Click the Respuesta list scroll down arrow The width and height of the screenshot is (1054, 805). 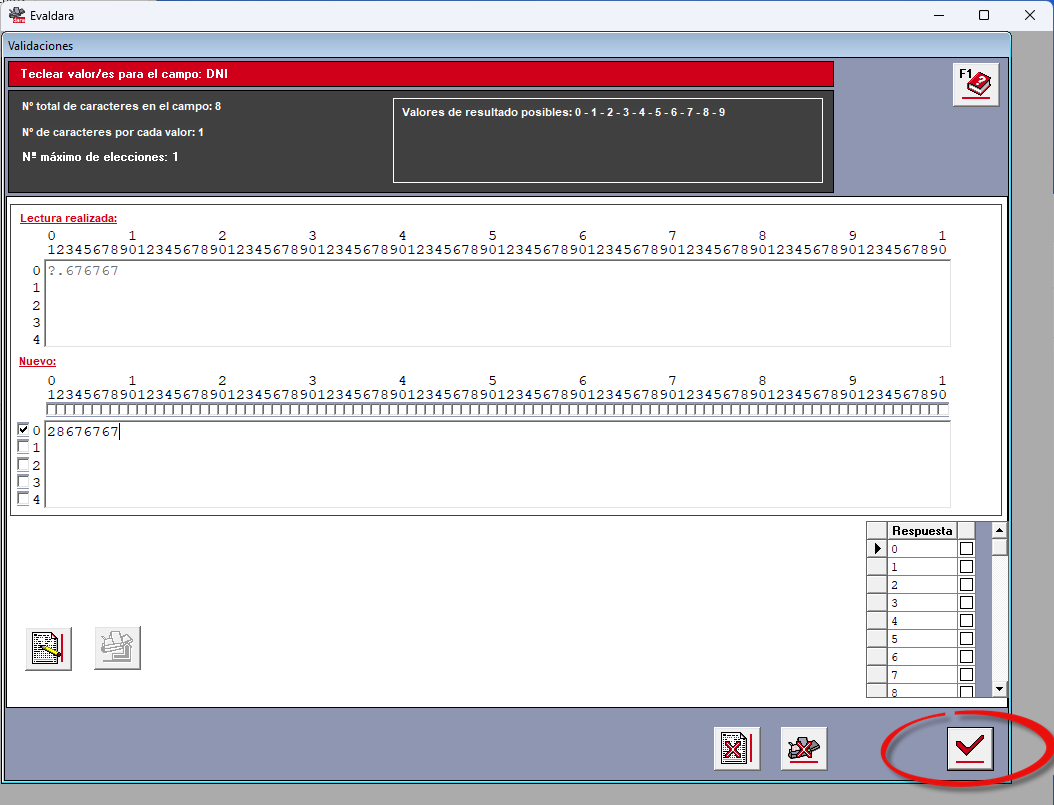(999, 689)
